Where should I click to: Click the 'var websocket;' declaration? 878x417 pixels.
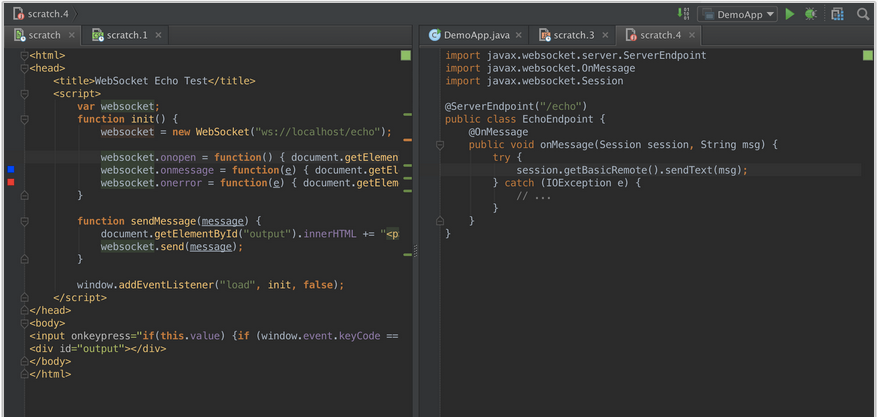tap(119, 106)
